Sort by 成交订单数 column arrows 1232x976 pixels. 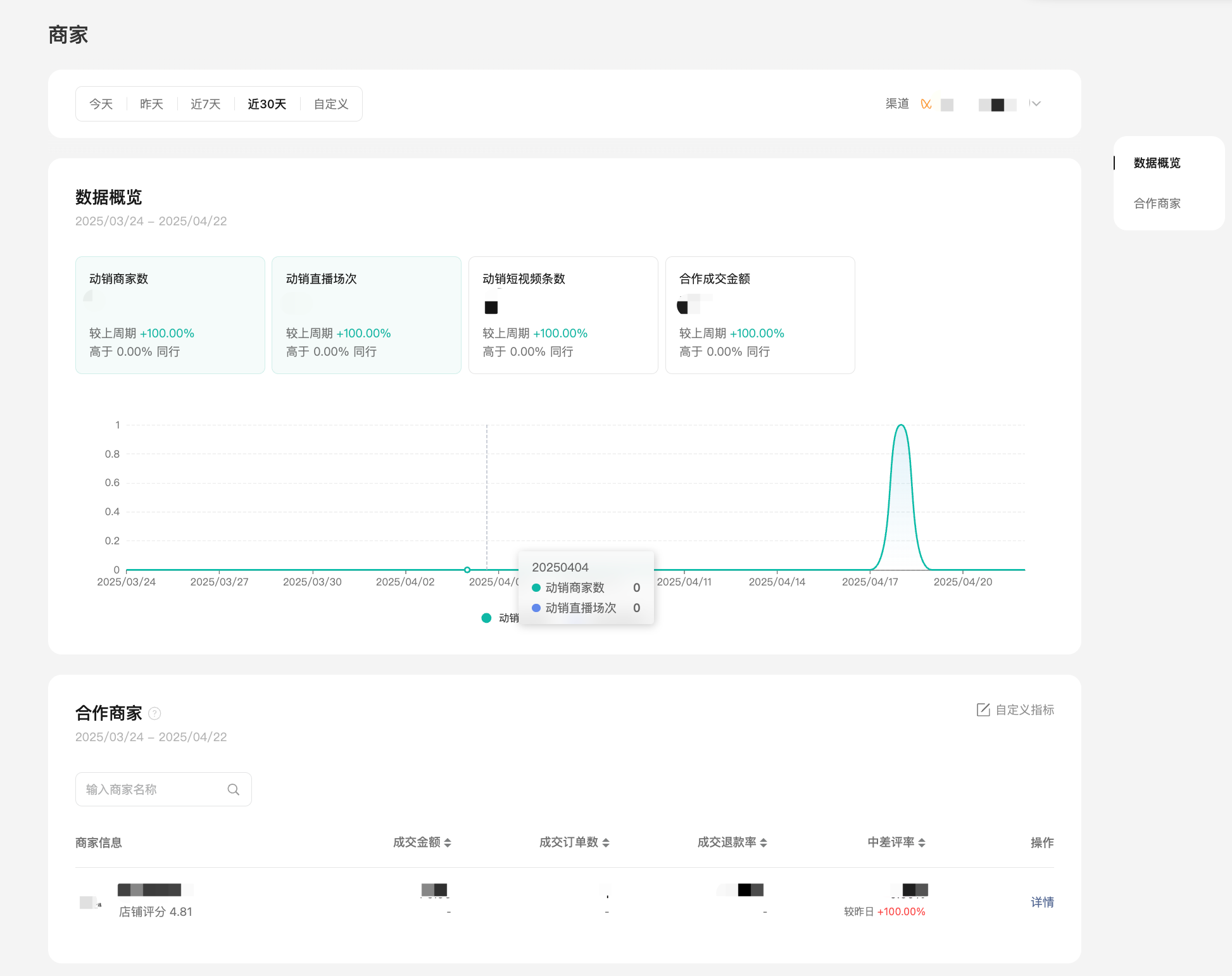click(606, 842)
